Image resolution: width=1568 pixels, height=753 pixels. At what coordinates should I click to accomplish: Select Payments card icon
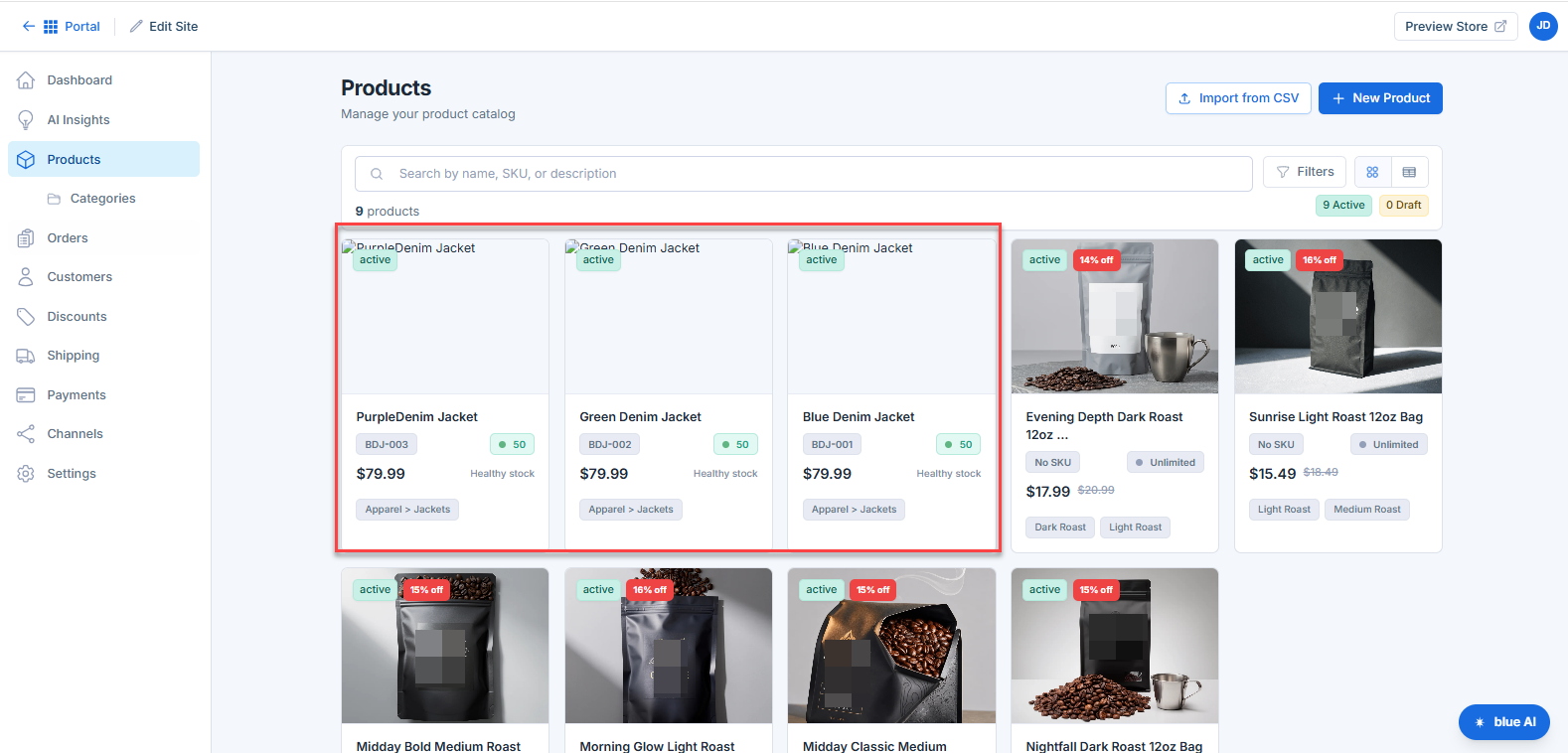26,395
